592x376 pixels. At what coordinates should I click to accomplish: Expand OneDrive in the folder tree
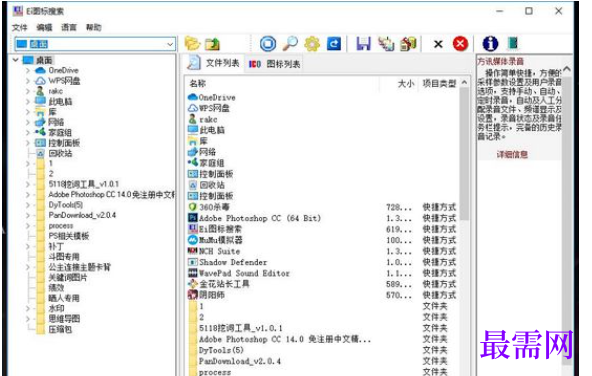28,70
